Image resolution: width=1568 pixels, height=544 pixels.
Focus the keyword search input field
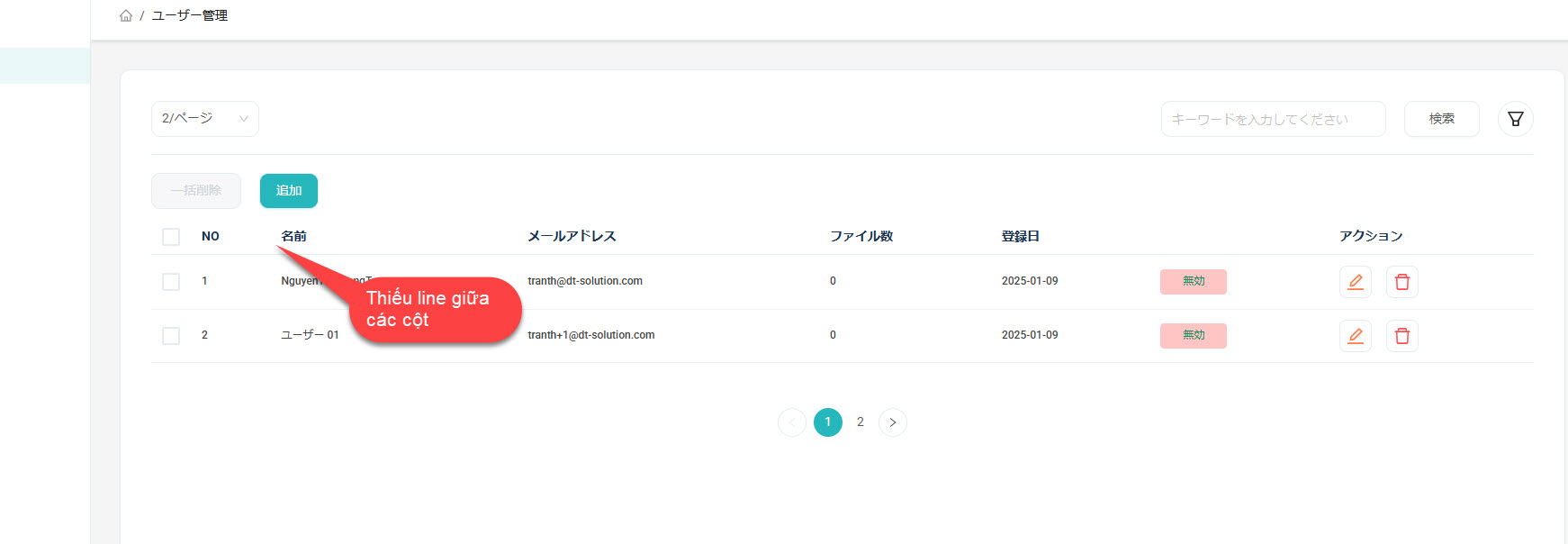click(1272, 119)
